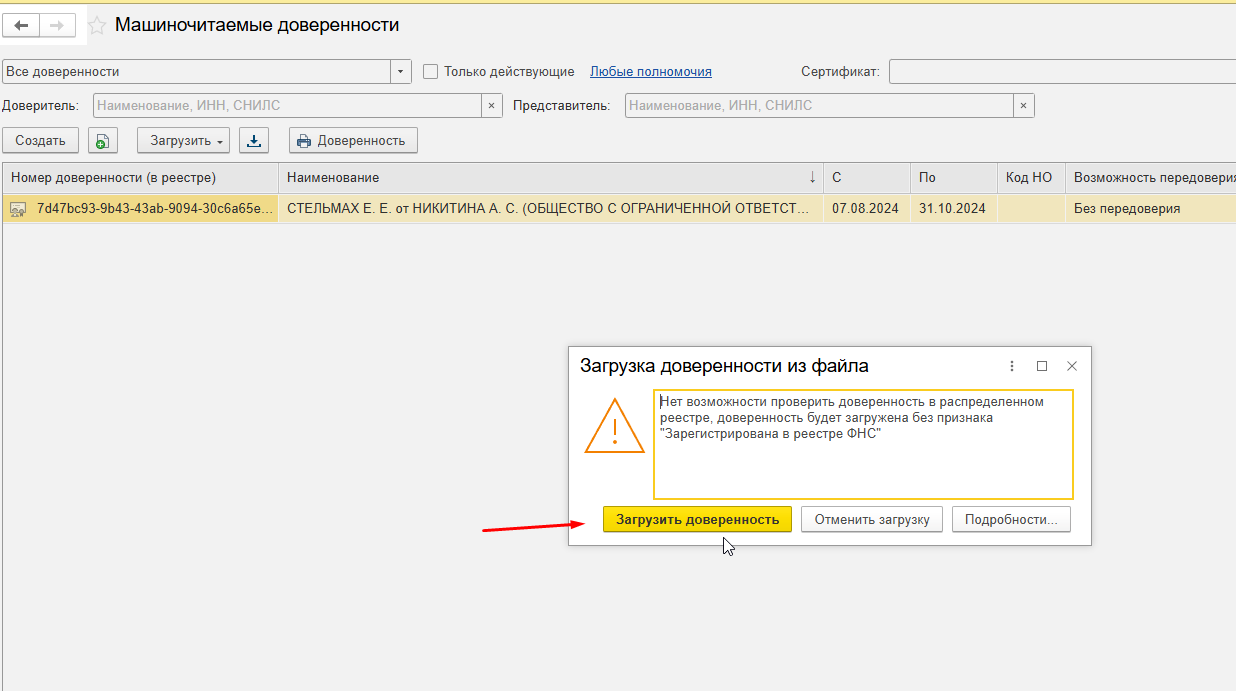This screenshot has height=691, width=1236.
Task: Click the 'Наименование' column header
Action: point(333,177)
